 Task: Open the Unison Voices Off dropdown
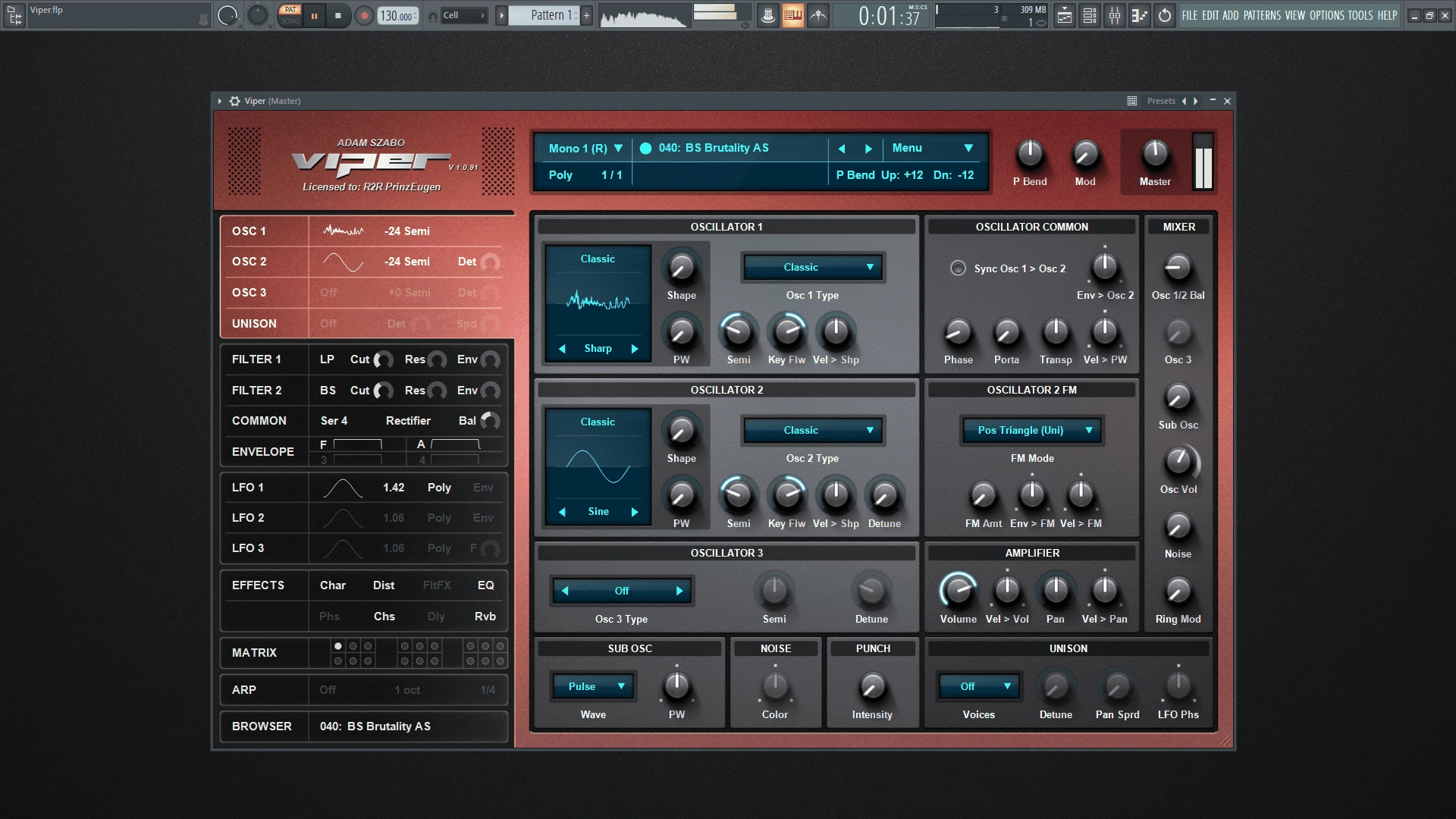[x=979, y=686]
